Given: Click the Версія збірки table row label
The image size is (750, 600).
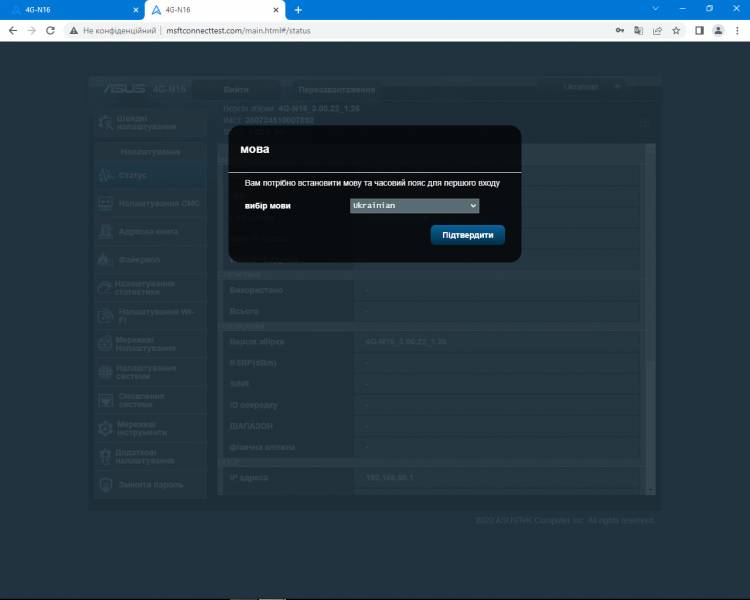Looking at the screenshot, I should coord(257,342).
